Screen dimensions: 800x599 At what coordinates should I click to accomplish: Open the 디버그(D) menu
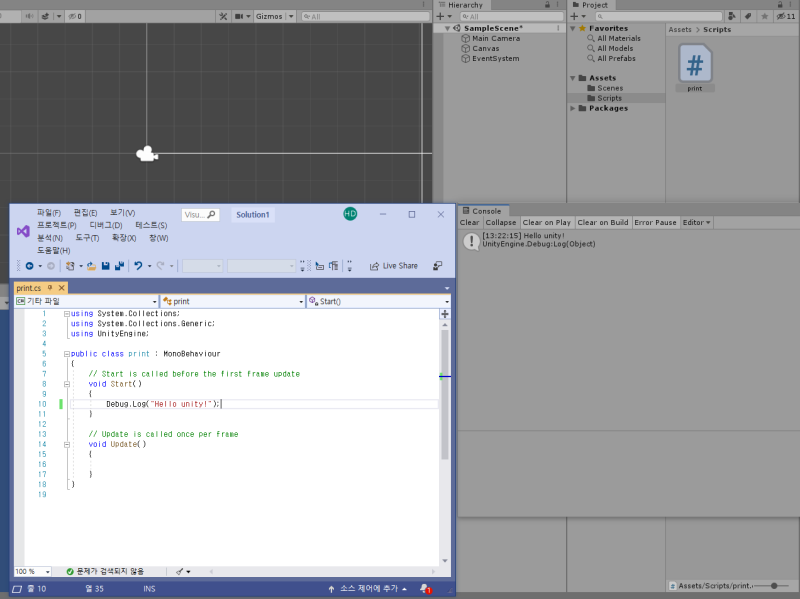[x=106, y=225]
